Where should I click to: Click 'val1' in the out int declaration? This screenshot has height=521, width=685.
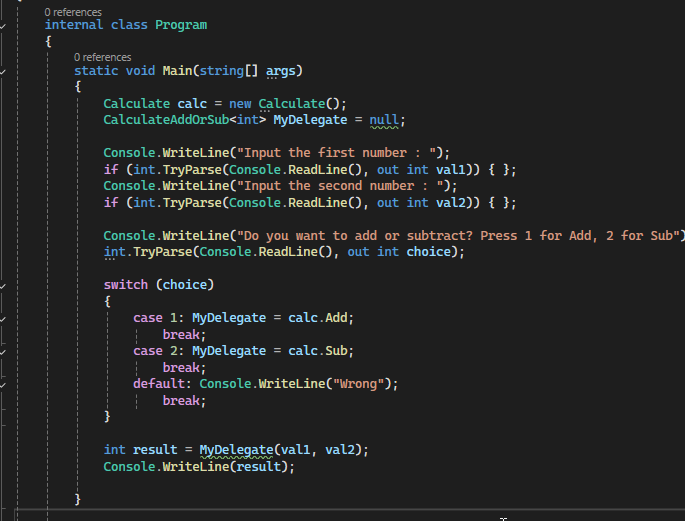click(451, 169)
